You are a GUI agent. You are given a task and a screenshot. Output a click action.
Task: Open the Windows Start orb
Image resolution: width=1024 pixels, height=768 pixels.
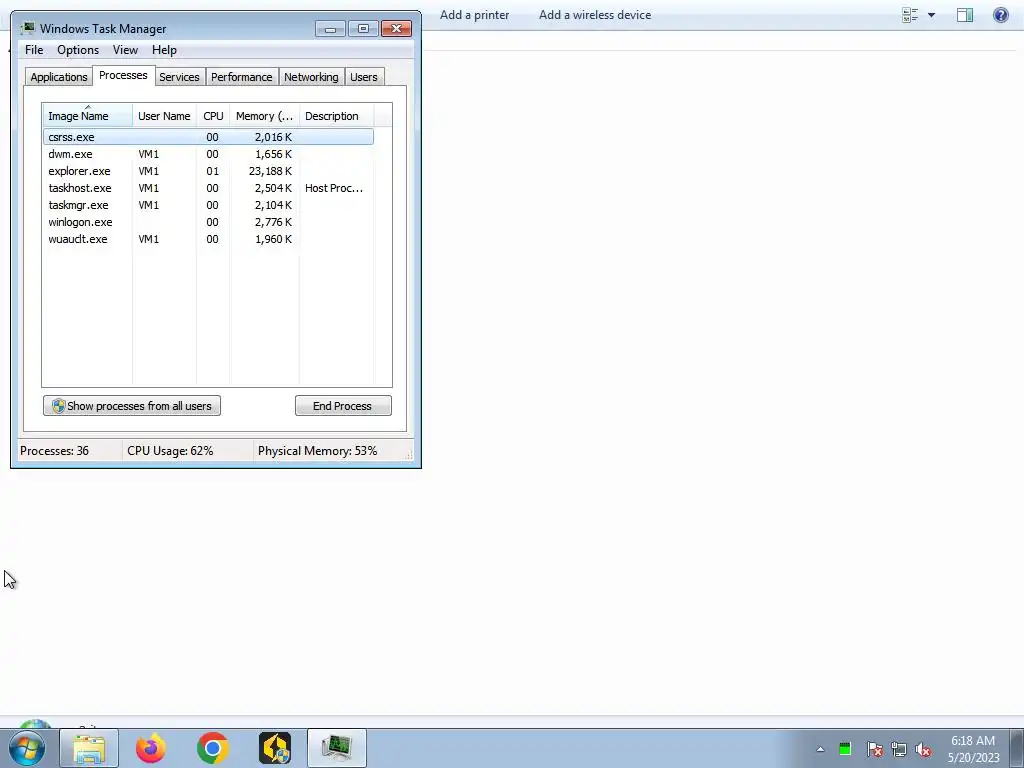27,748
